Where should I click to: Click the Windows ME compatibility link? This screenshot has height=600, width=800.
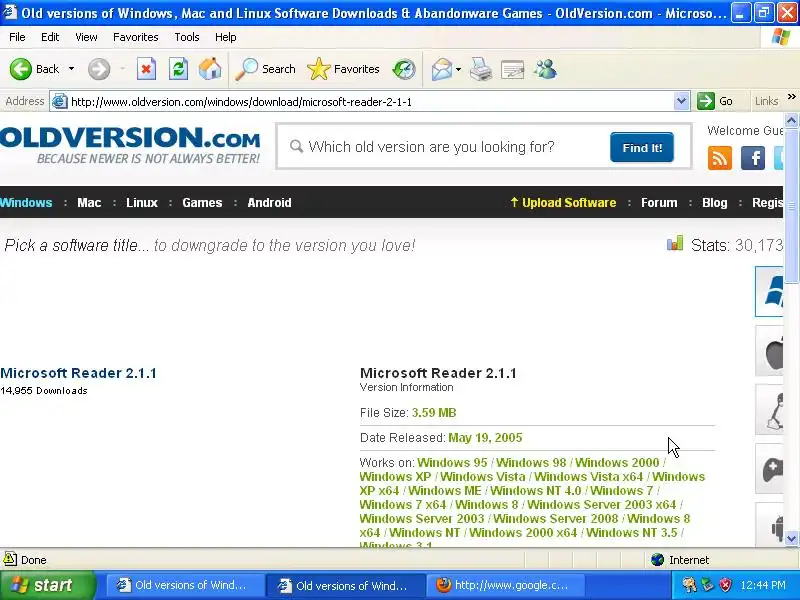(x=444, y=491)
